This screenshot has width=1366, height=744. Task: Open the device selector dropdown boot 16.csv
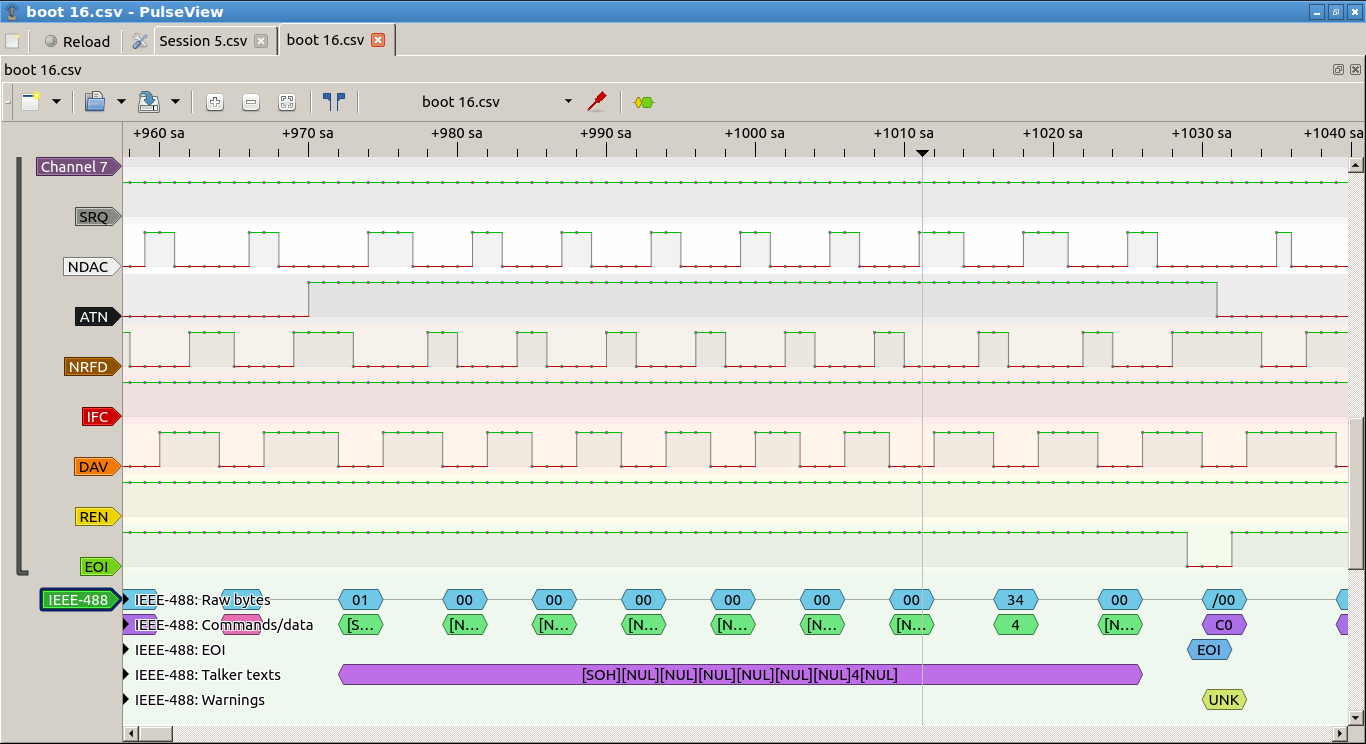[497, 102]
